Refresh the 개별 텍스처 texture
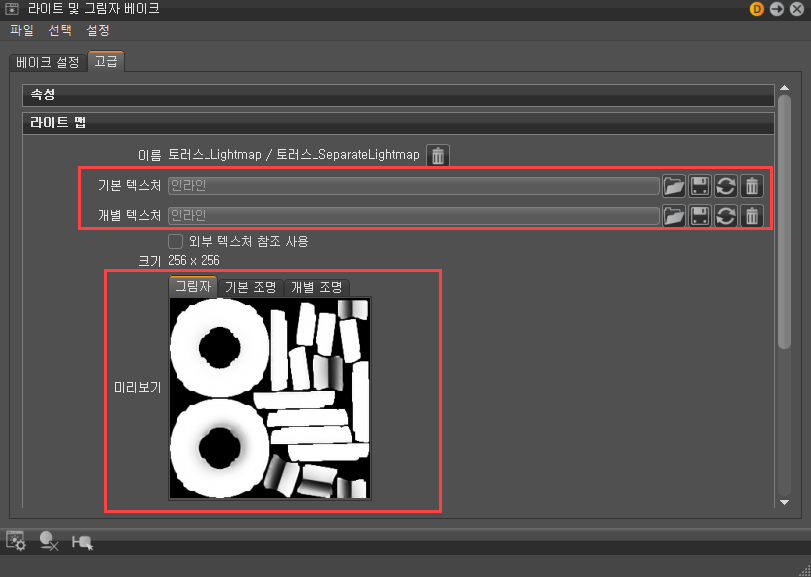This screenshot has width=811, height=577. click(x=726, y=215)
